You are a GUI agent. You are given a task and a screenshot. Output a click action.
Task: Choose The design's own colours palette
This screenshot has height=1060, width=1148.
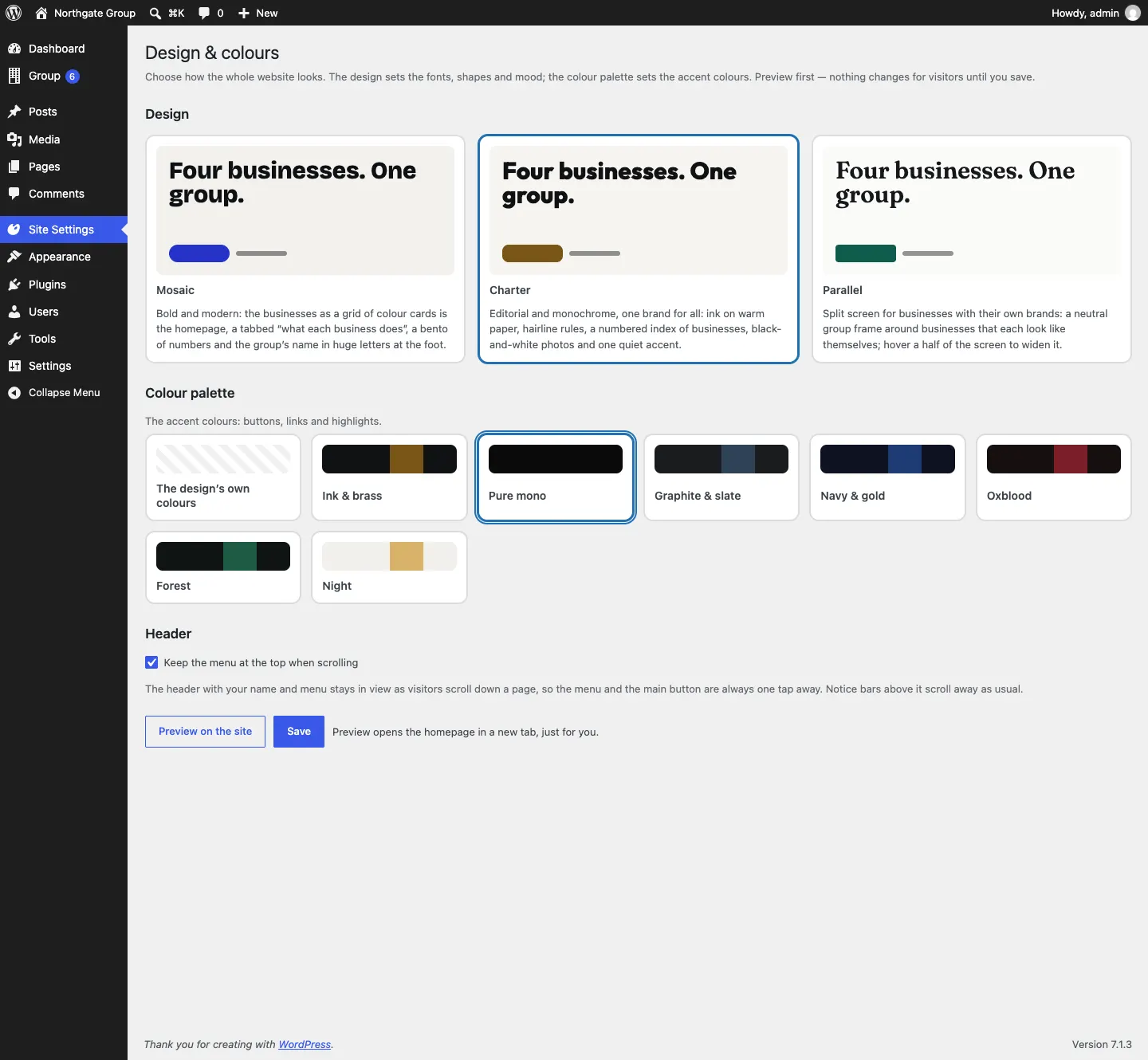[223, 477]
